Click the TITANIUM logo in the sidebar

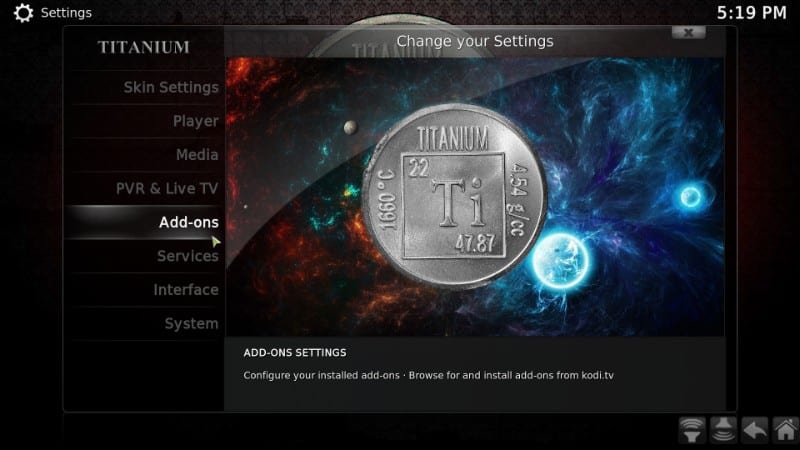pos(144,47)
